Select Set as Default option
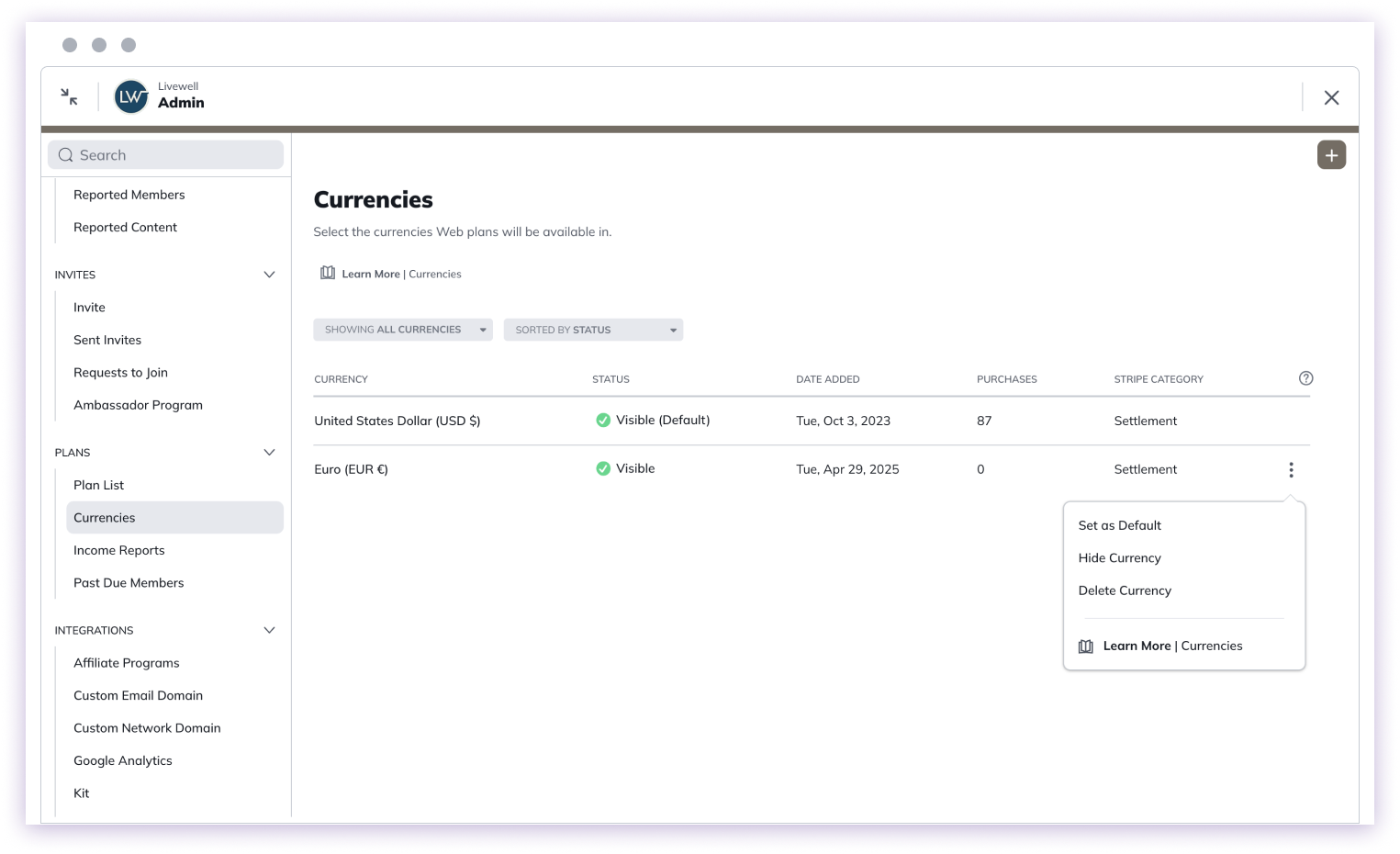 point(1119,525)
